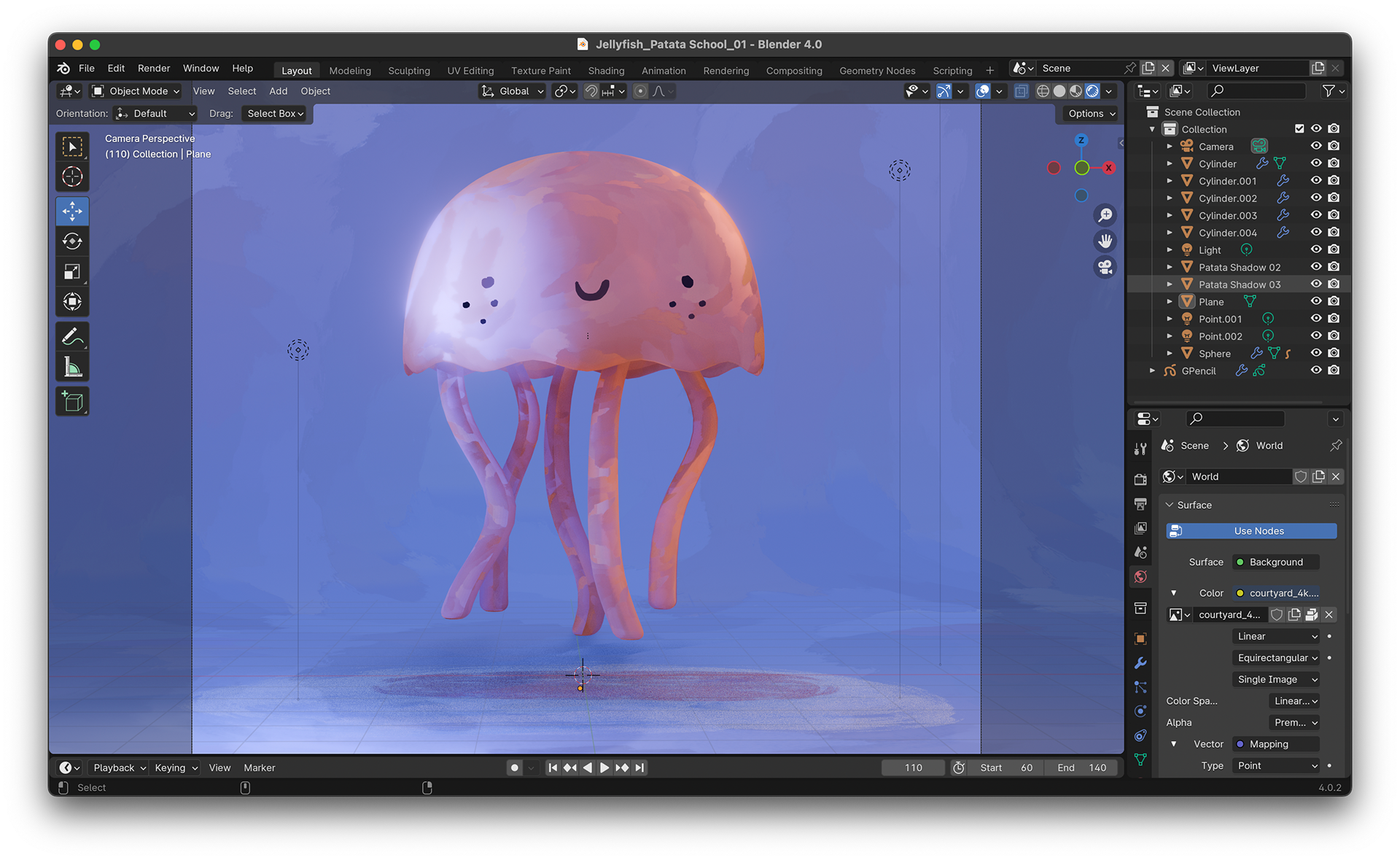Toggle the auto keying record button

(x=515, y=767)
